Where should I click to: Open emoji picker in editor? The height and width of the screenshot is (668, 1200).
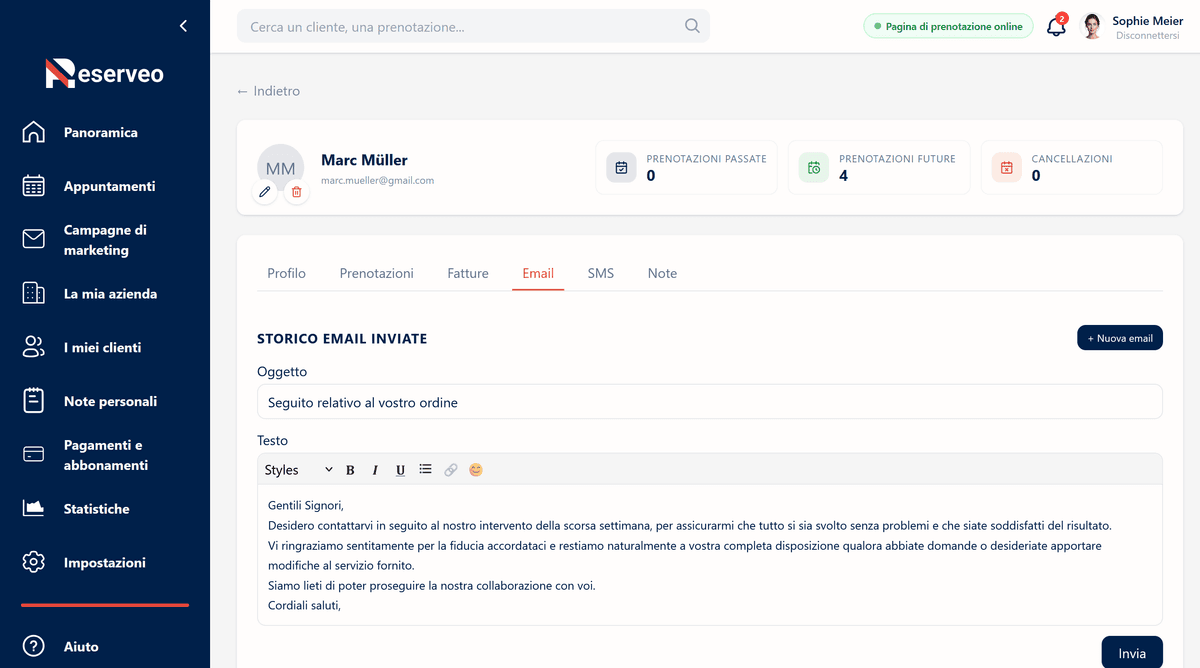pos(476,470)
